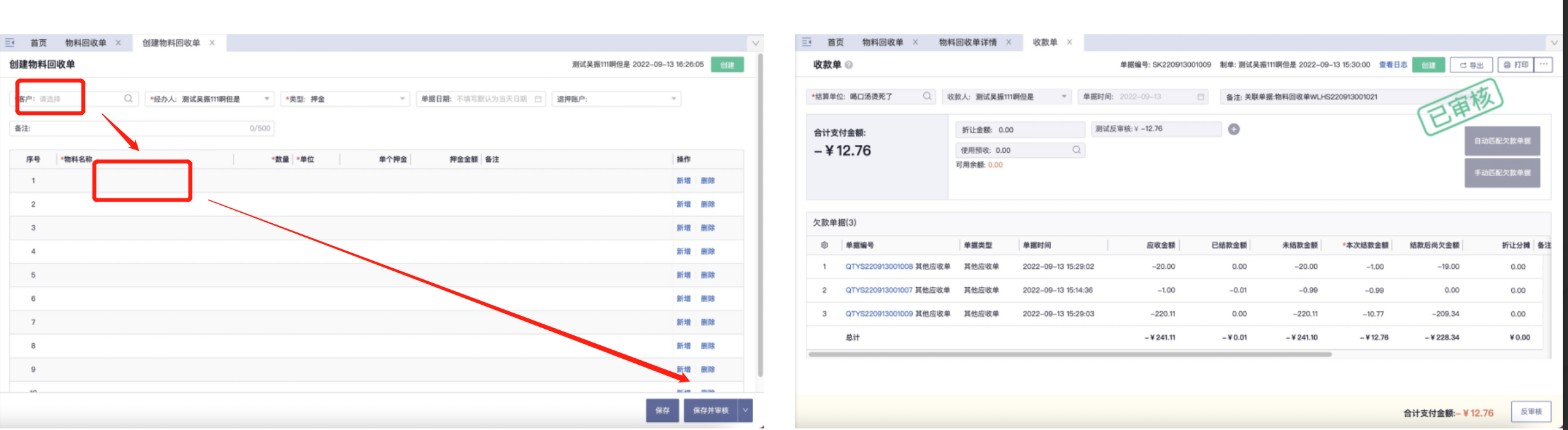Click the search icon in 结算单位 field
The image size is (1568, 430).
(927, 97)
